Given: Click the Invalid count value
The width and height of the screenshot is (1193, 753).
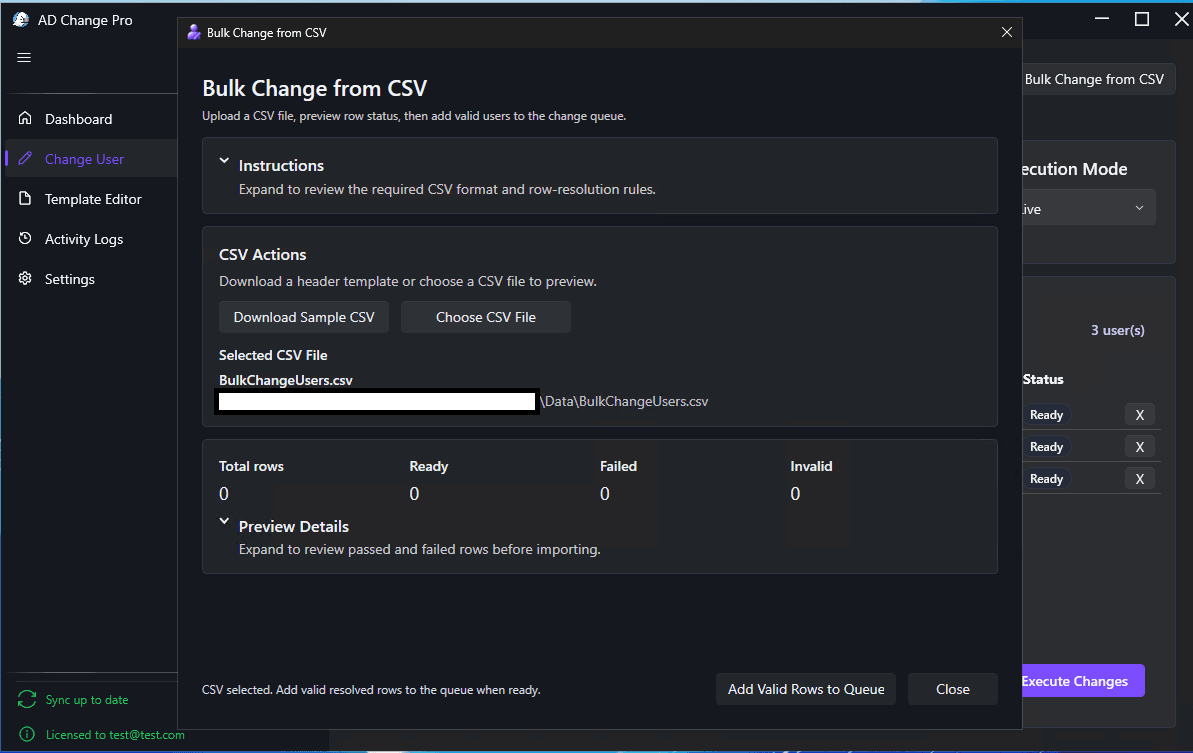Looking at the screenshot, I should 795,494.
